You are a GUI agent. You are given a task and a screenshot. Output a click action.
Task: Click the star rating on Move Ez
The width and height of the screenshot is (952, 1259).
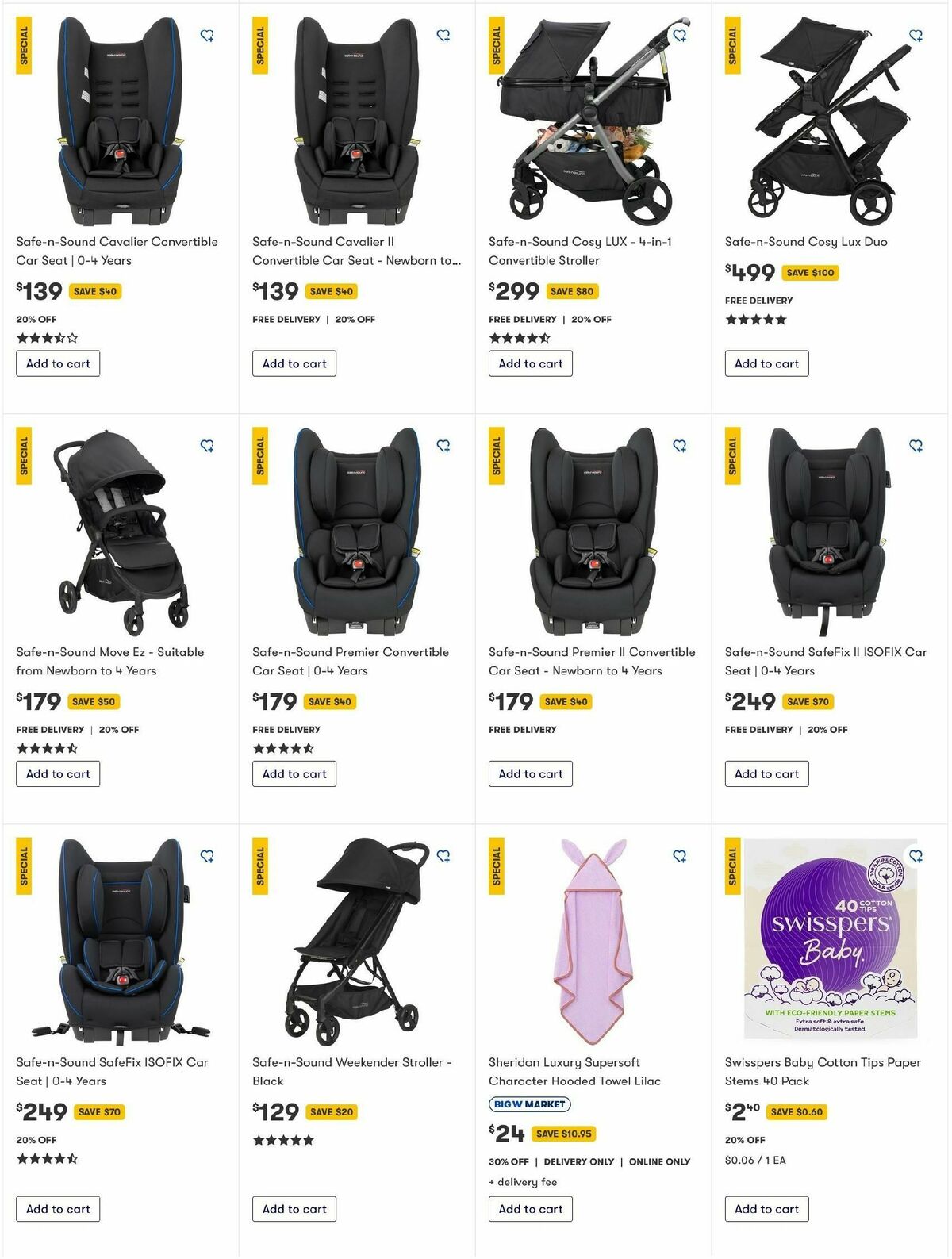[46, 747]
